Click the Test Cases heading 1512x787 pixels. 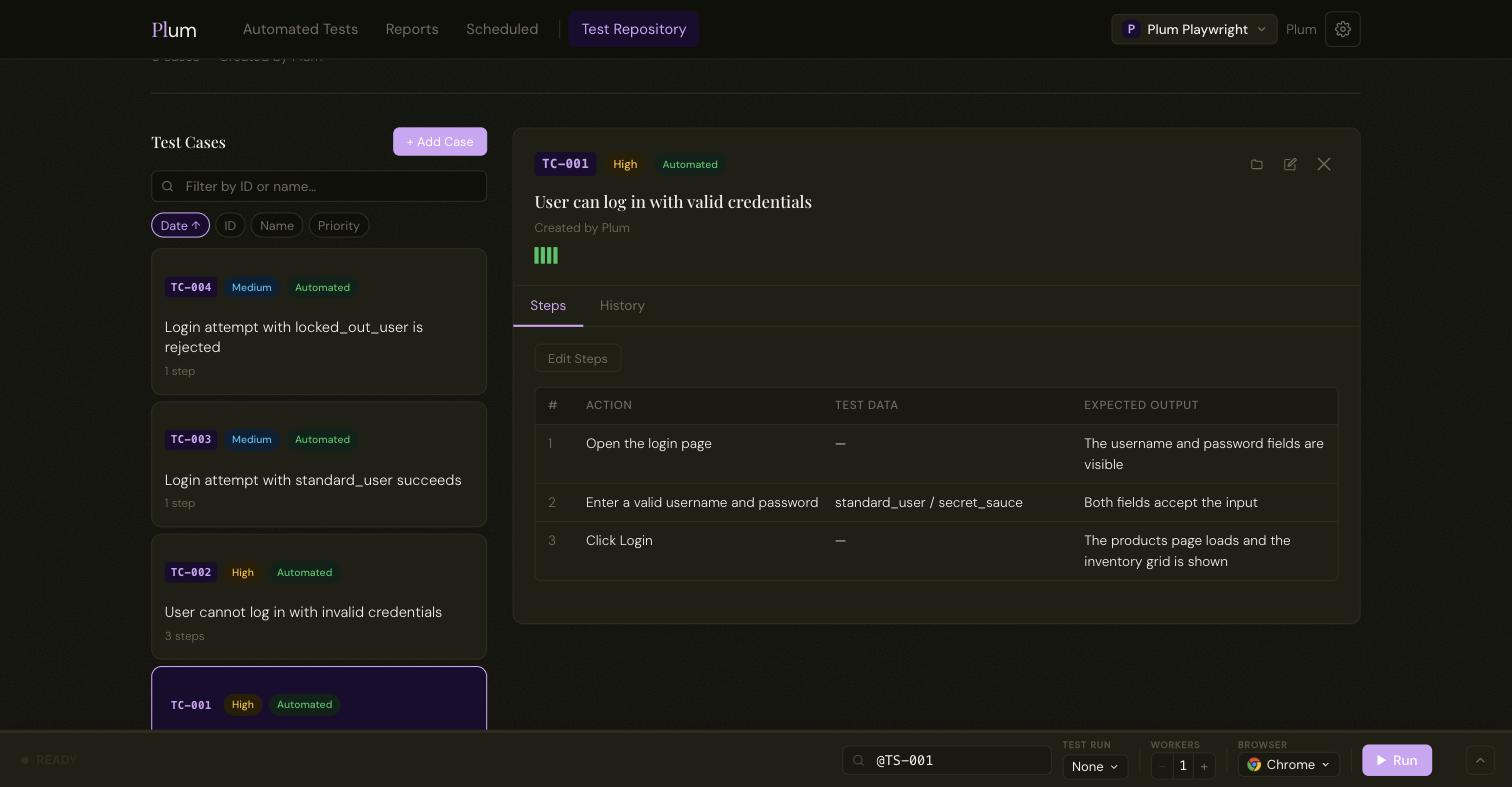188,142
